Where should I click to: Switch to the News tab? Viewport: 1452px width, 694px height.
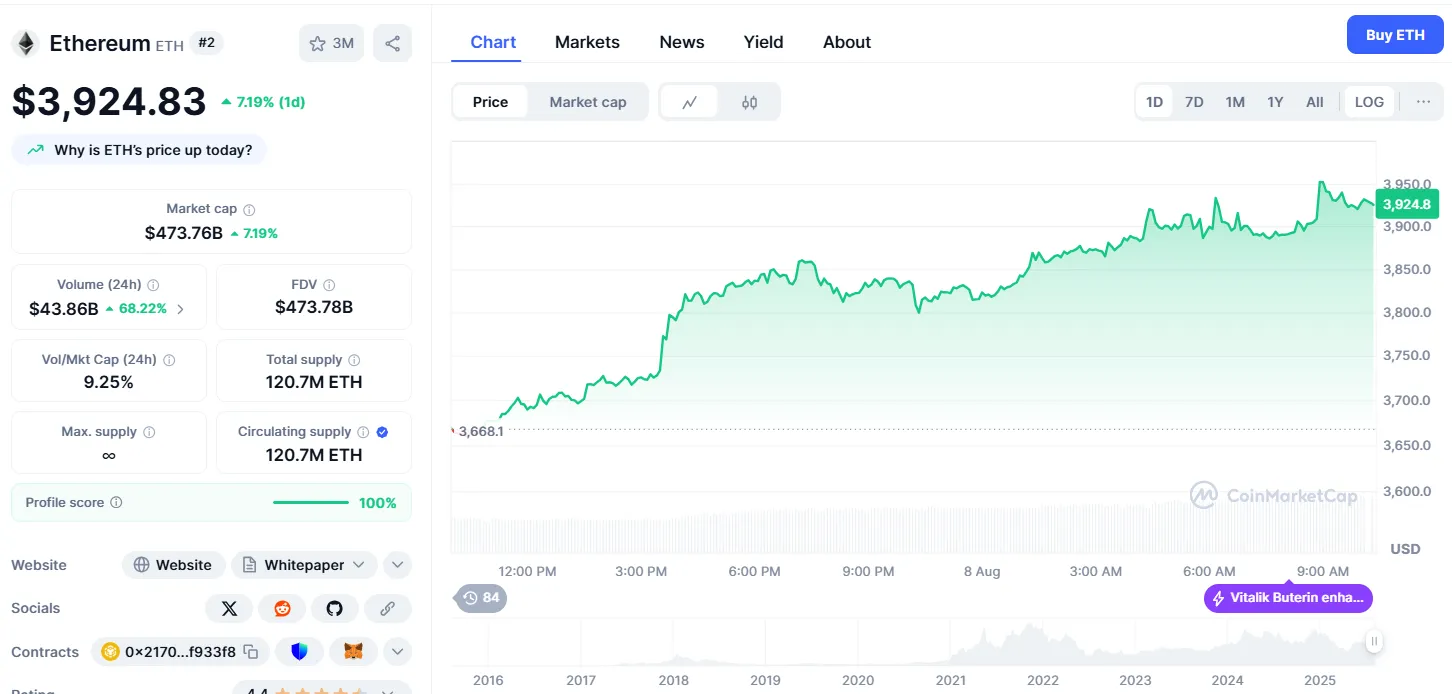pos(681,42)
